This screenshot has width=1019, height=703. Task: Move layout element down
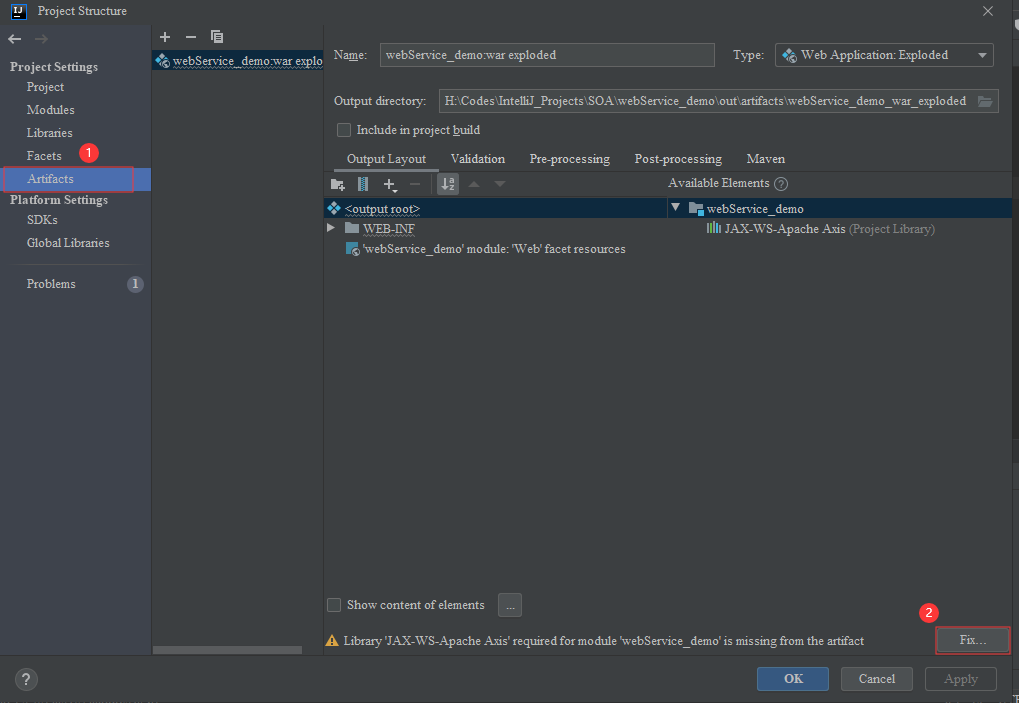pos(500,185)
